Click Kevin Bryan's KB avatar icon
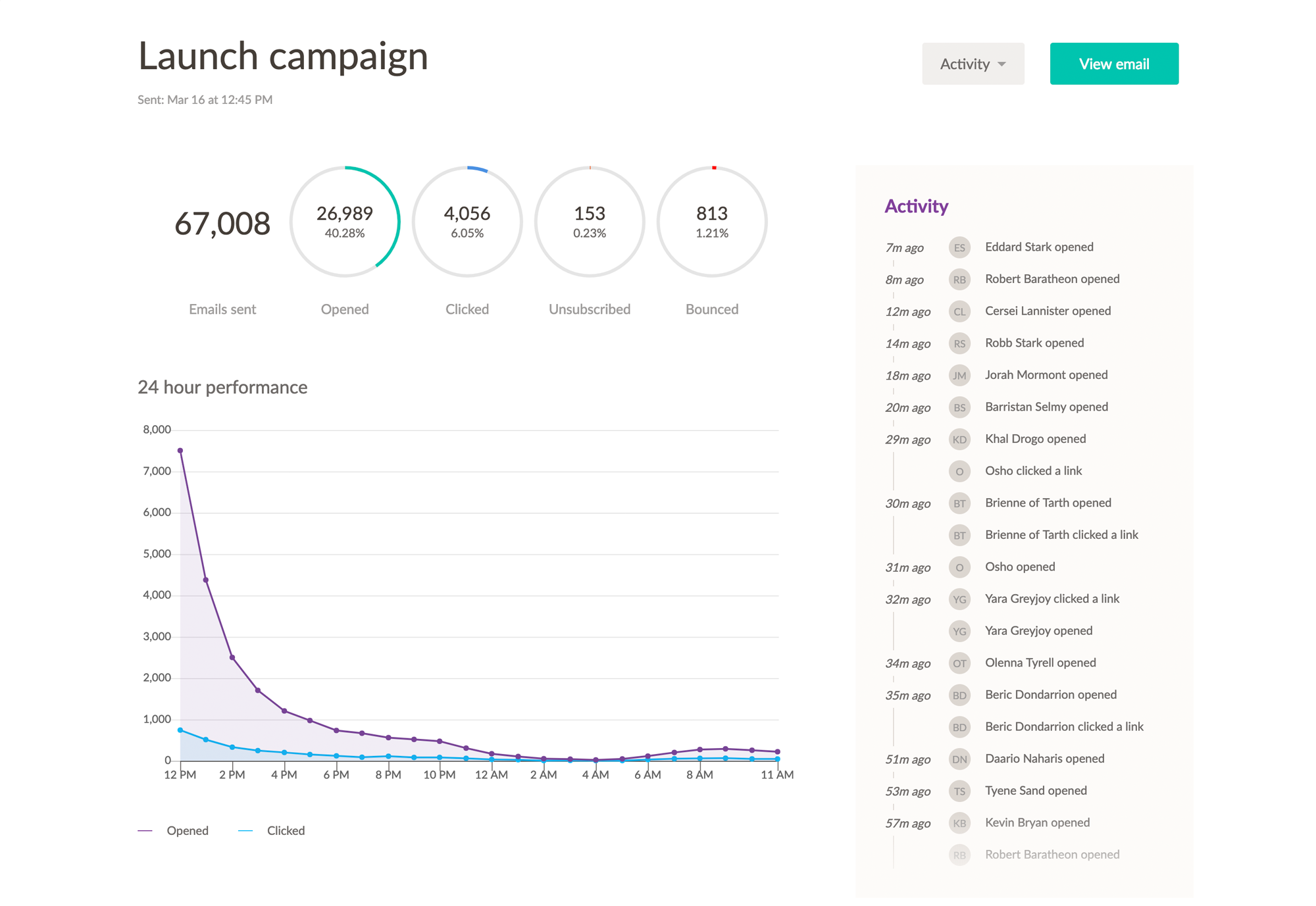Image resolution: width=1316 pixels, height=906 pixels. [959, 823]
